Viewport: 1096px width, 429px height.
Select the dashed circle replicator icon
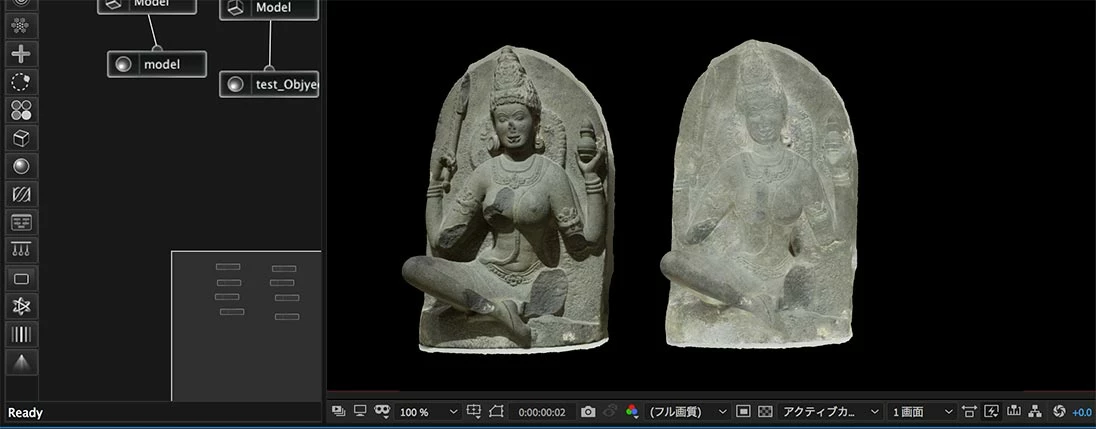click(x=21, y=82)
